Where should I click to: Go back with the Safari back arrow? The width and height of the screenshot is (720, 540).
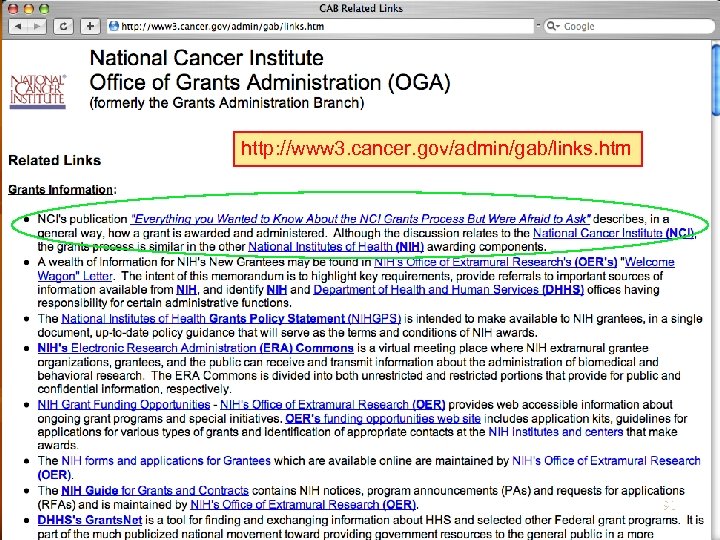point(18,26)
